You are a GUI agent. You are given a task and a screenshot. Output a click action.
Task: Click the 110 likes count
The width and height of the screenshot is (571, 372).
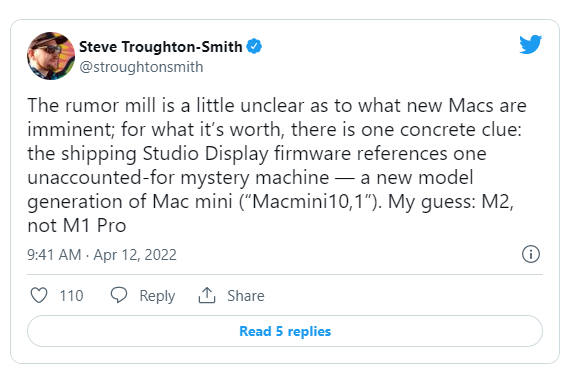coord(71,296)
